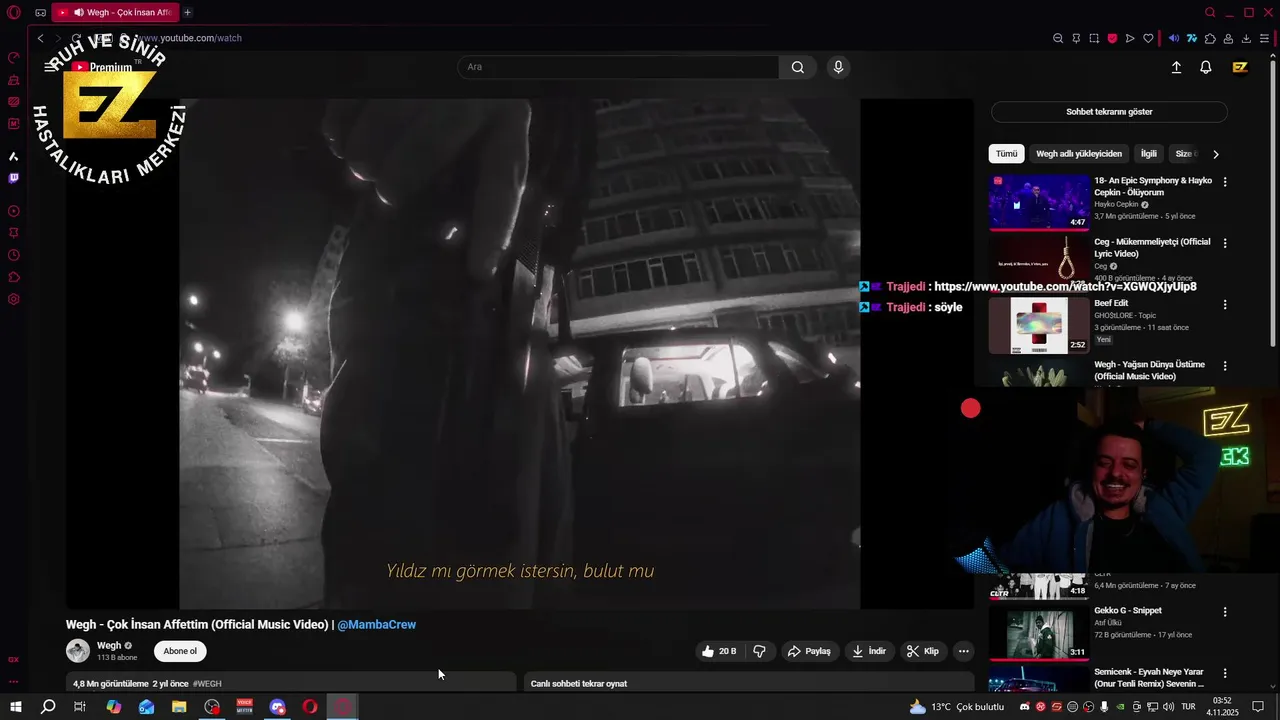
Task: Open more actions menu below video
Action: click(x=964, y=651)
